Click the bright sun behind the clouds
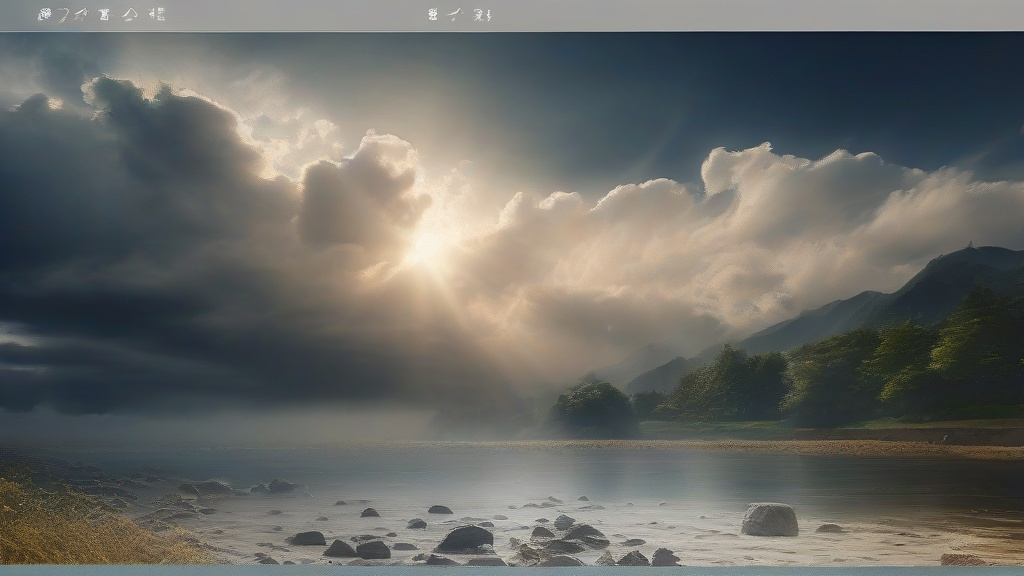Image resolution: width=1024 pixels, height=576 pixels. click(428, 246)
